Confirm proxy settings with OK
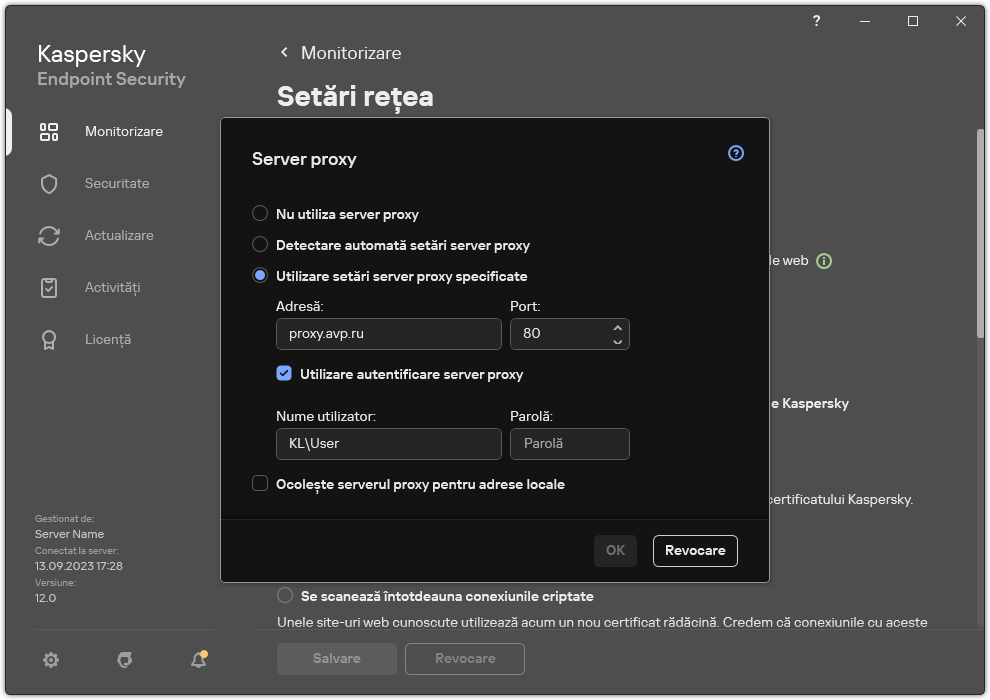The height and width of the screenshot is (700, 990). point(615,550)
